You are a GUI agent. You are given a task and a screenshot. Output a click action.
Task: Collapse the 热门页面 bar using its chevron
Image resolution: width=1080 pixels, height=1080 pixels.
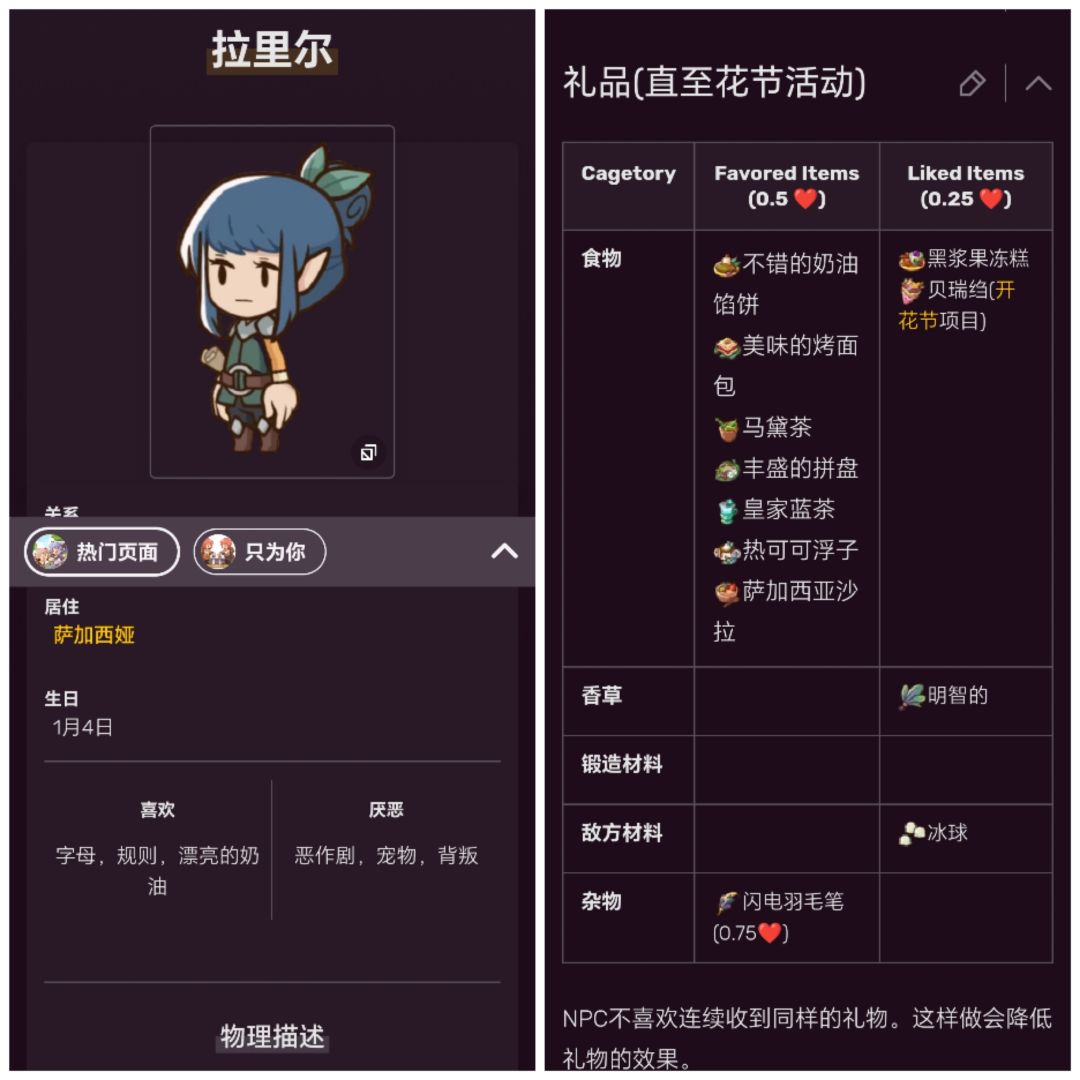(504, 551)
